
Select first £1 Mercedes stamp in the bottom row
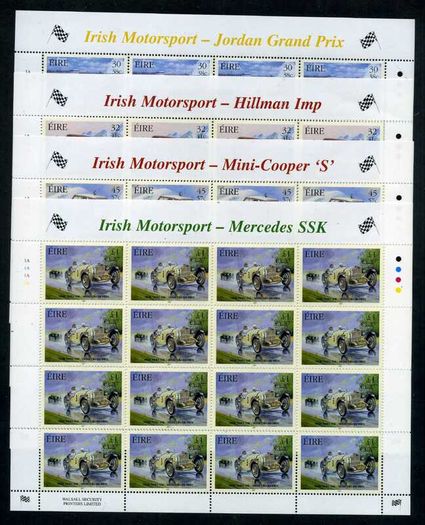point(82,460)
